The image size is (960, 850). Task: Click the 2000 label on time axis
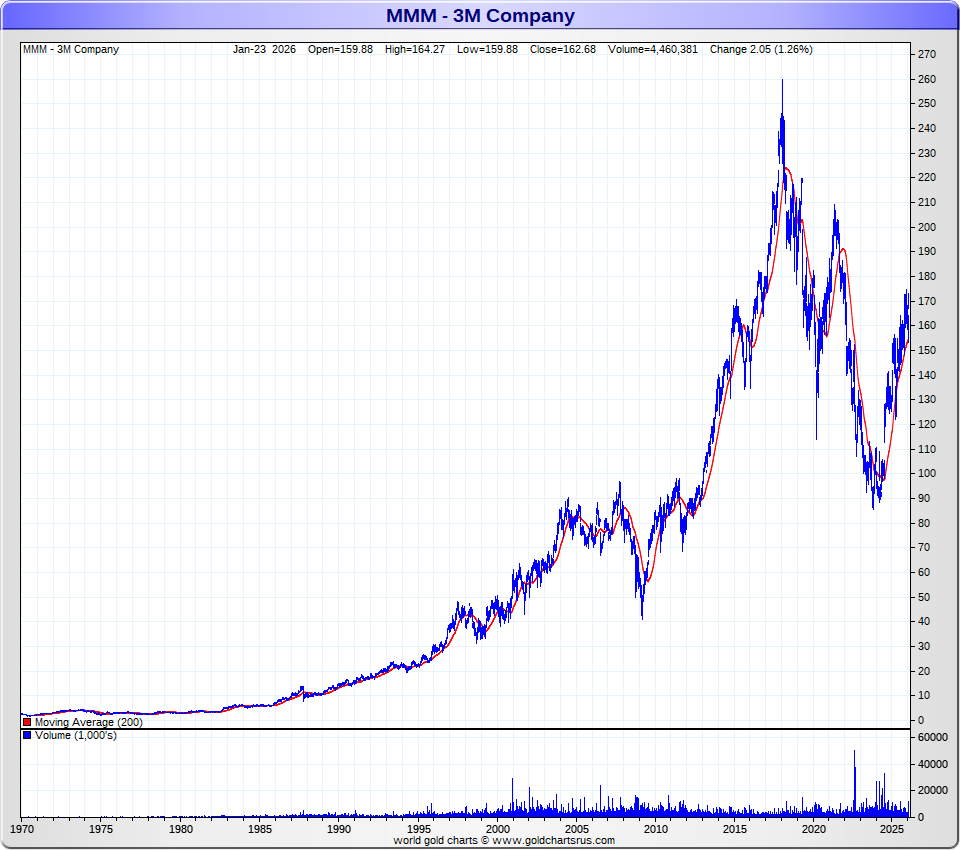pos(497,829)
